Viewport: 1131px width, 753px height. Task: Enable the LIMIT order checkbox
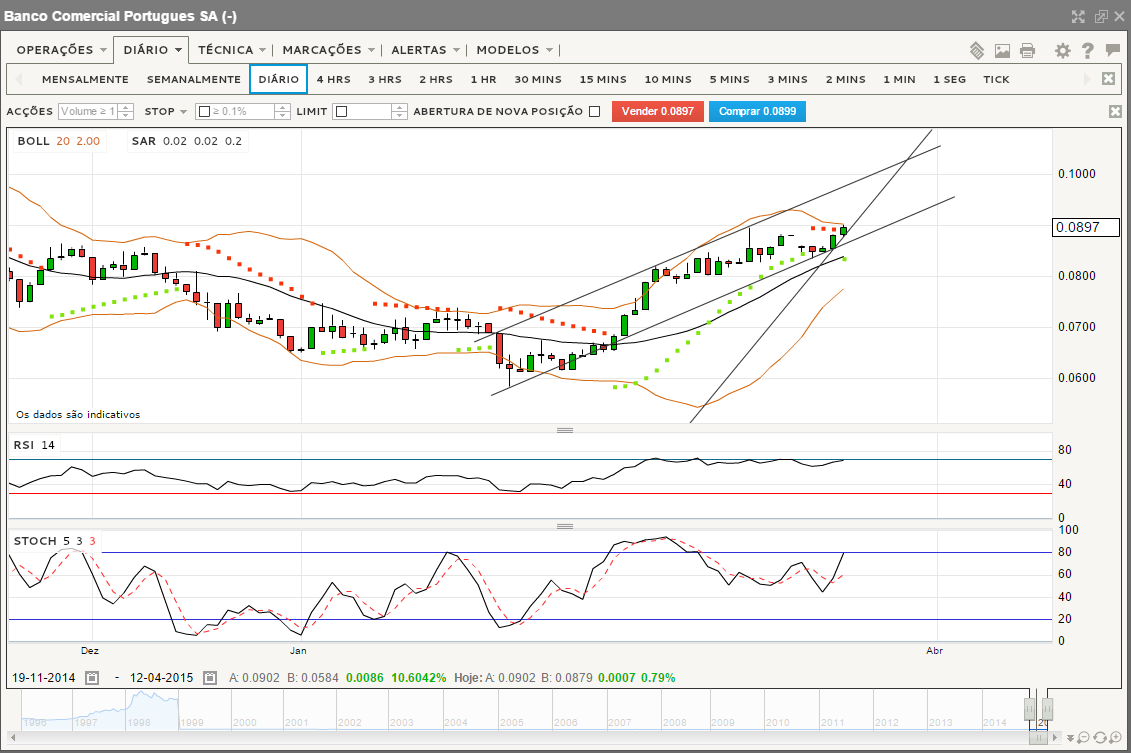341,112
